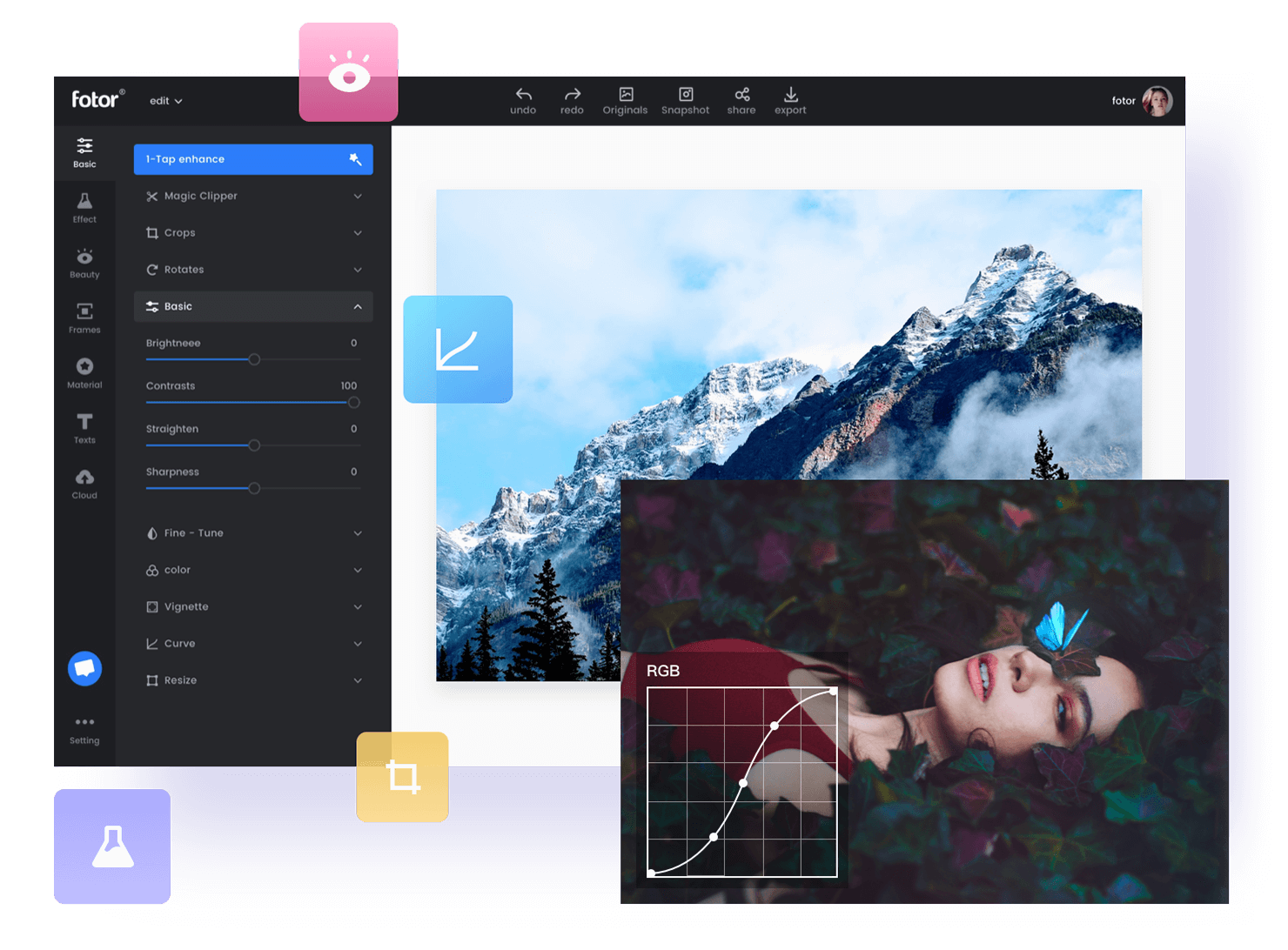Screen dimensions: 1288x950
Task: Expand the Crops section chevron
Action: coord(358,233)
